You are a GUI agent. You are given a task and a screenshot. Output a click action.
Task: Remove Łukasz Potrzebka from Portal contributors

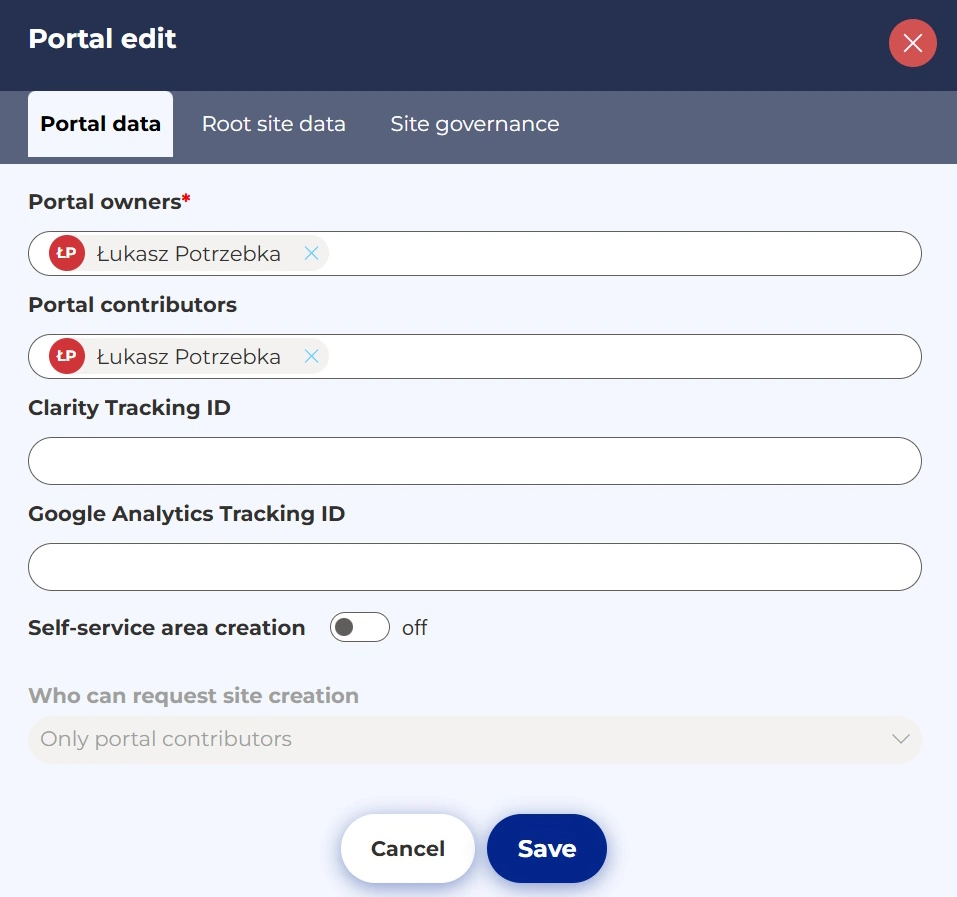tap(311, 357)
